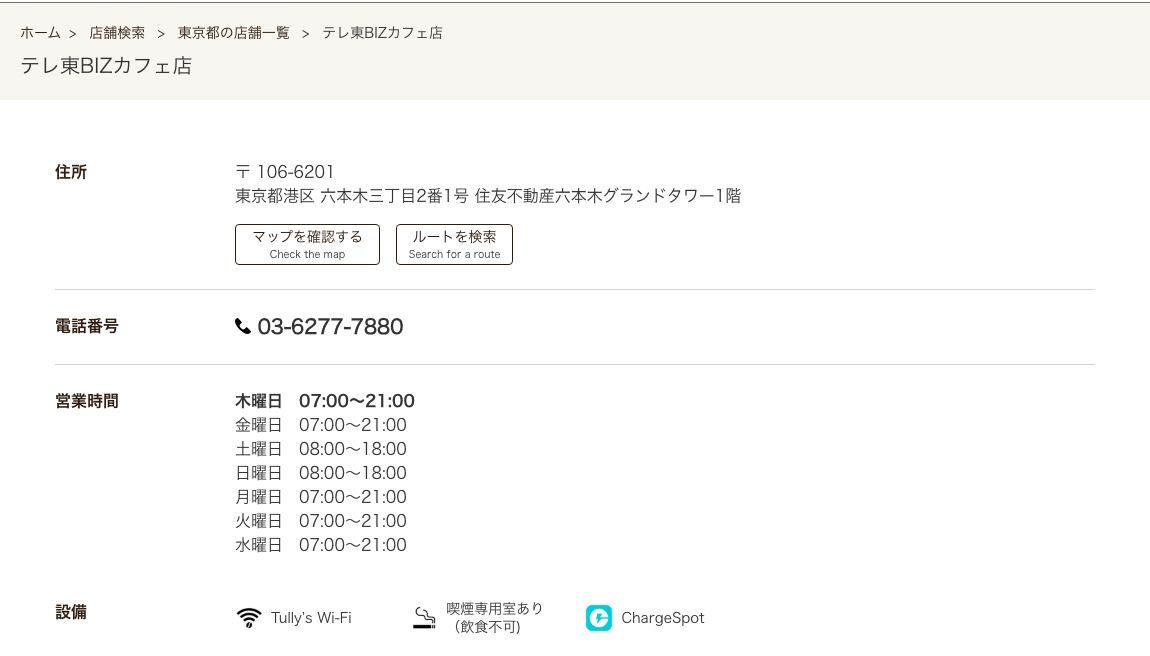Open 東京都の店舗一覧 breadcrumb link
This screenshot has width=1150, height=656.
tap(234, 33)
